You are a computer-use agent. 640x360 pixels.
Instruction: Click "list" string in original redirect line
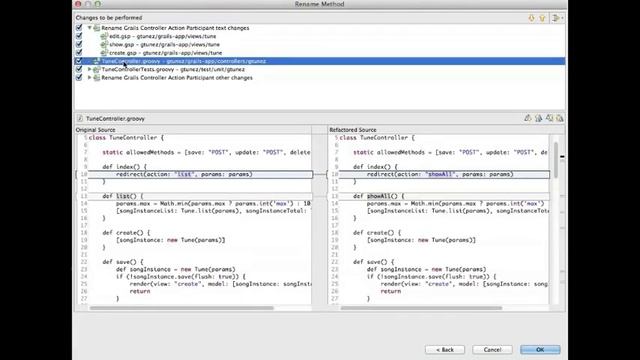click(184, 174)
